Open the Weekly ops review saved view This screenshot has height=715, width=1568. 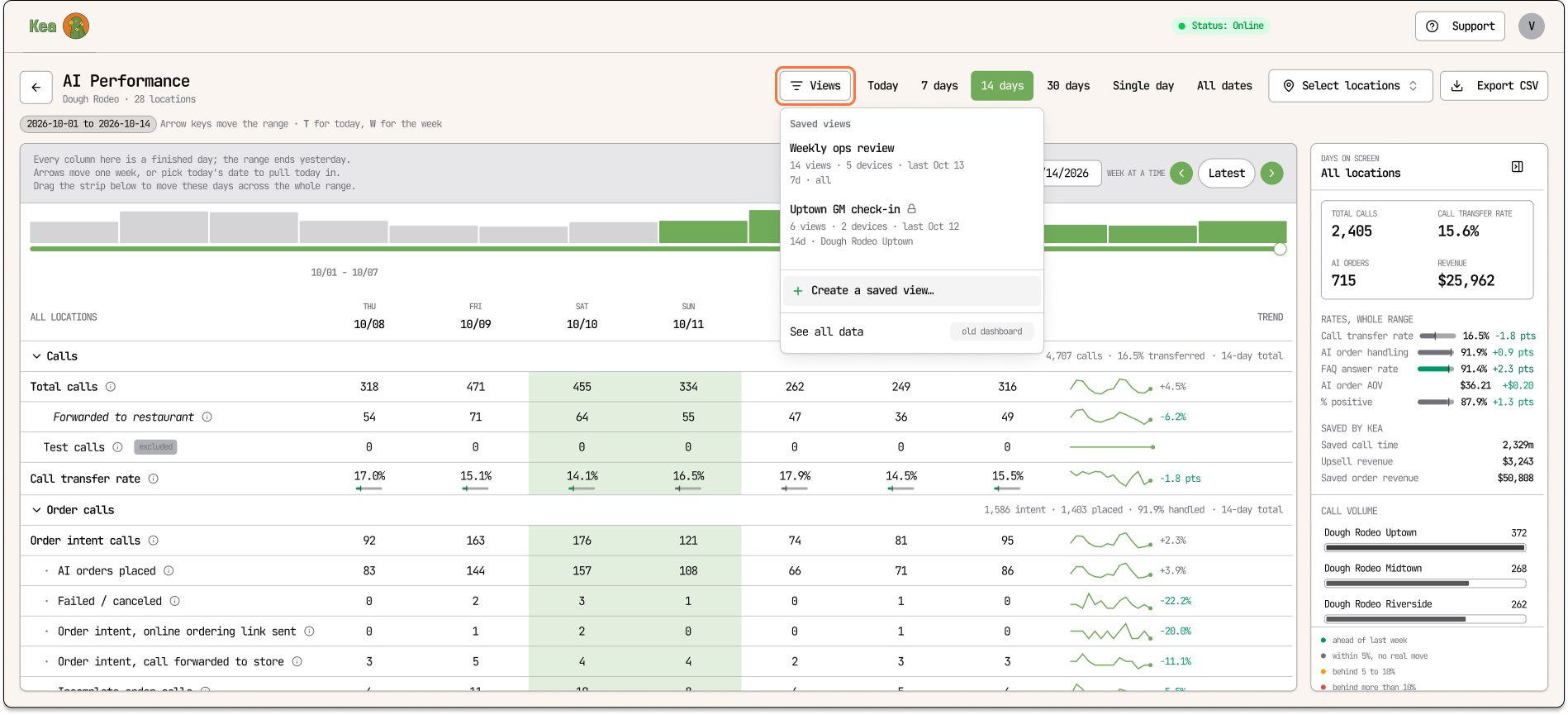912,164
